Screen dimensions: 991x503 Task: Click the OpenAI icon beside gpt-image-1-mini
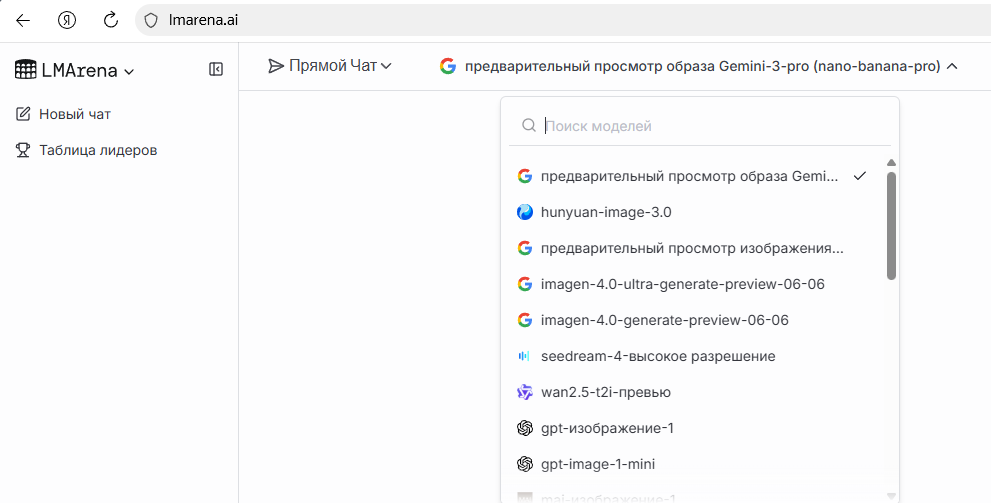click(524, 464)
